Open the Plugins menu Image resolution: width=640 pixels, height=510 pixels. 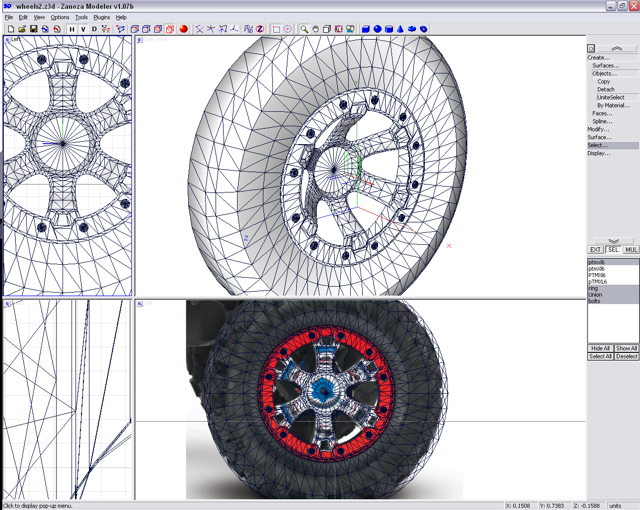101,17
